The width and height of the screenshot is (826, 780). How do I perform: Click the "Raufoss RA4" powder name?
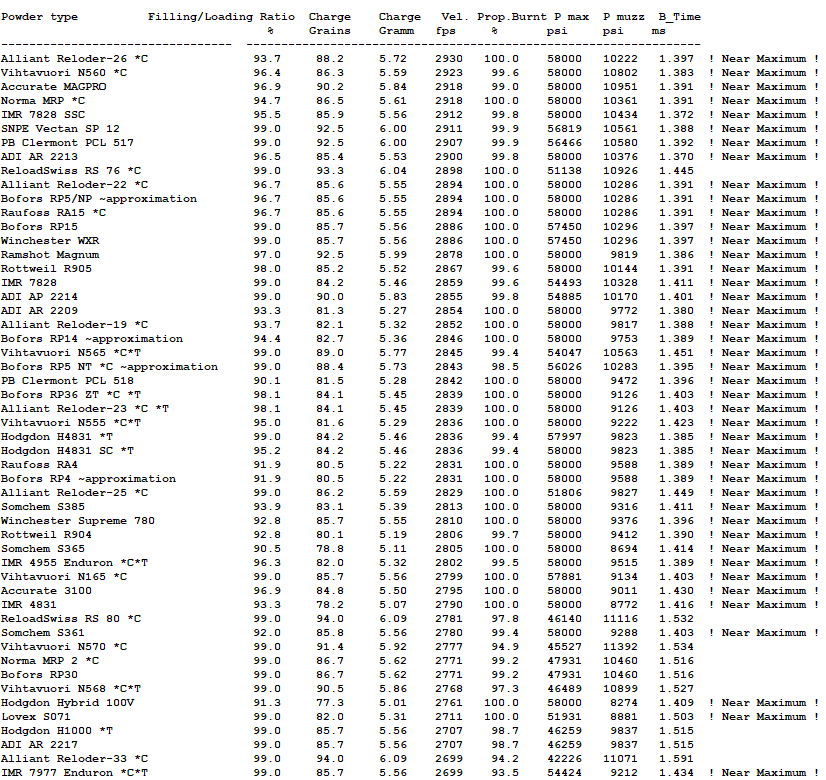[40, 465]
